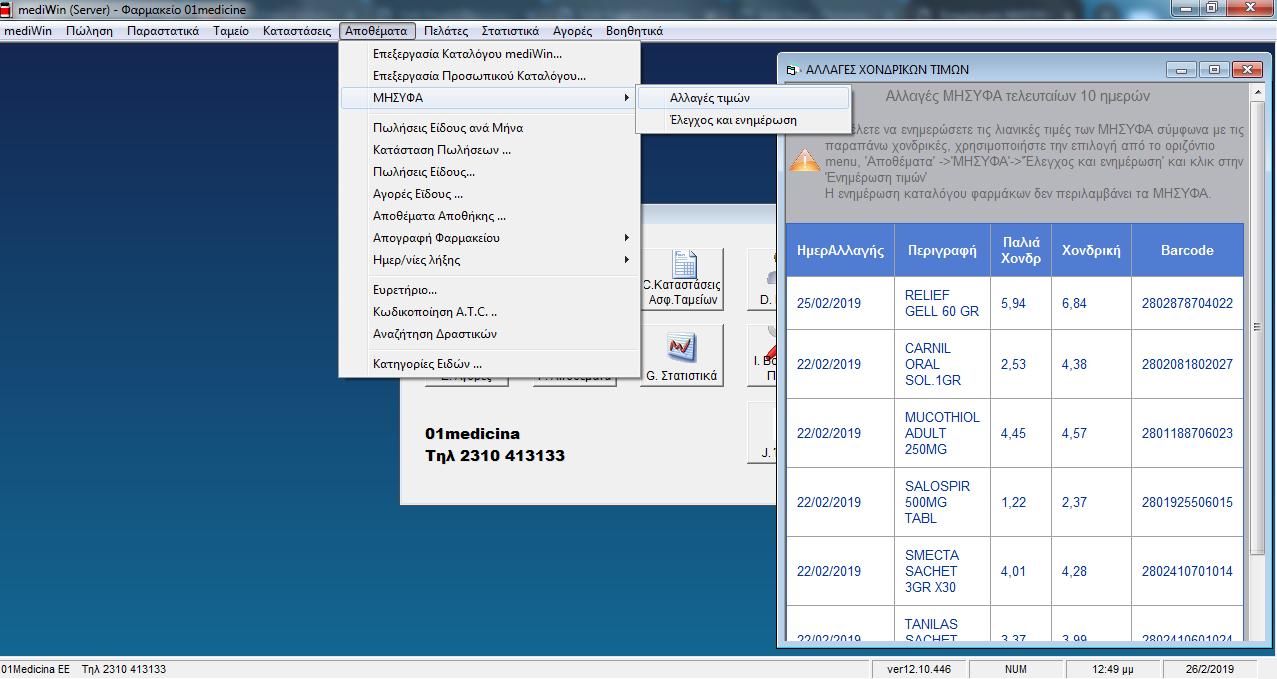Viewport: 1277px width, 679px height.
Task: Click the scrollbar up arrow in price window
Action: pos(1258,91)
